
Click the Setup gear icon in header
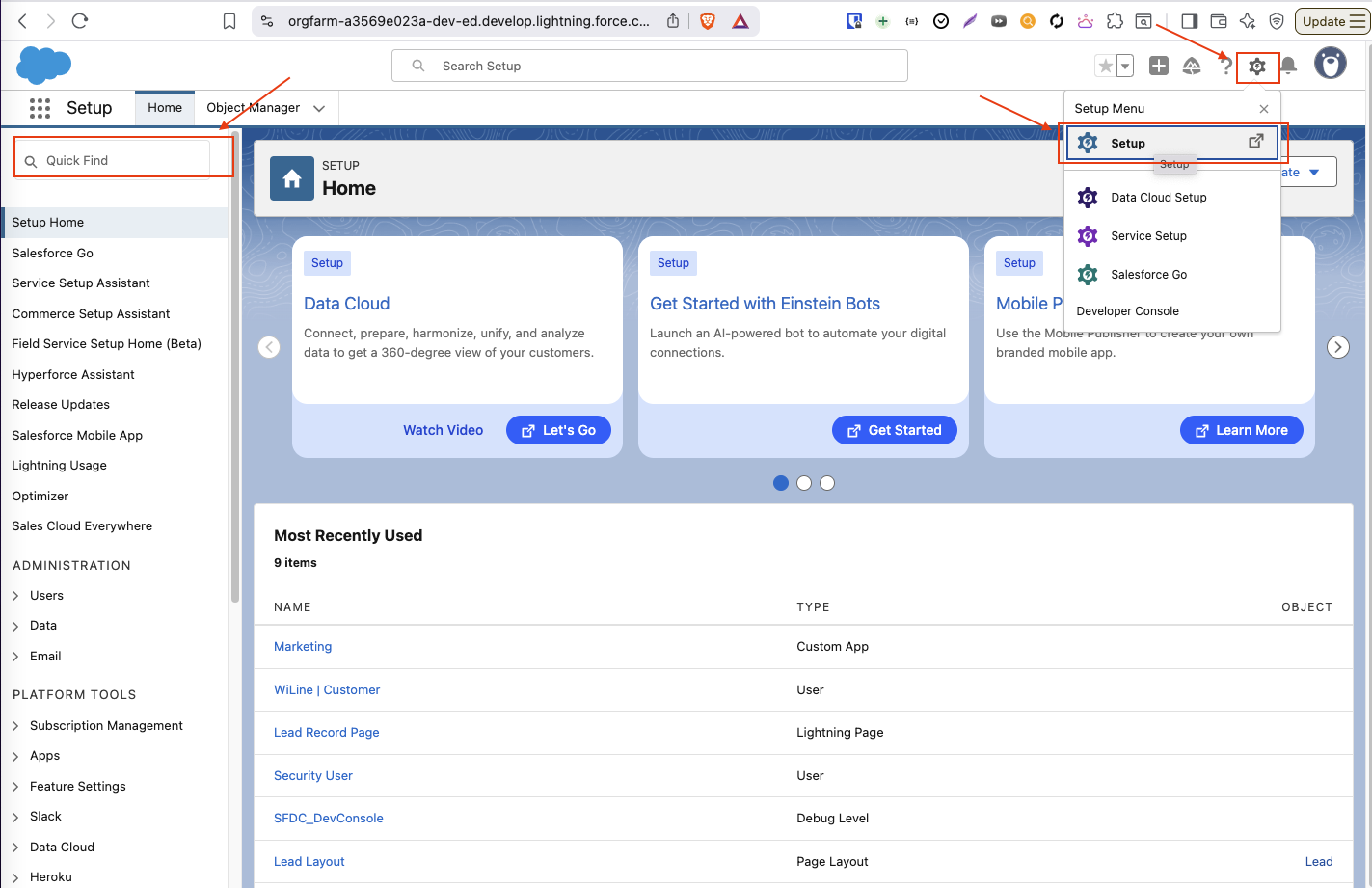(1256, 67)
